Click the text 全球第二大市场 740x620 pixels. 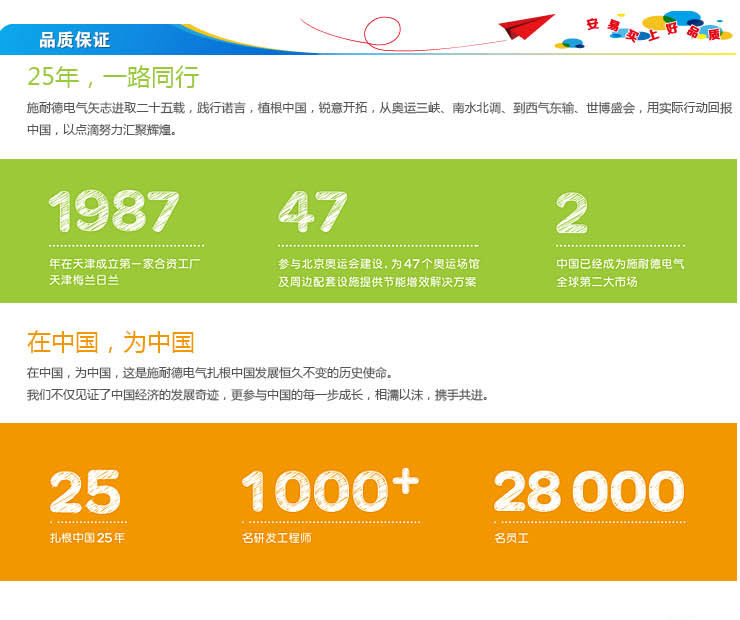point(597,282)
